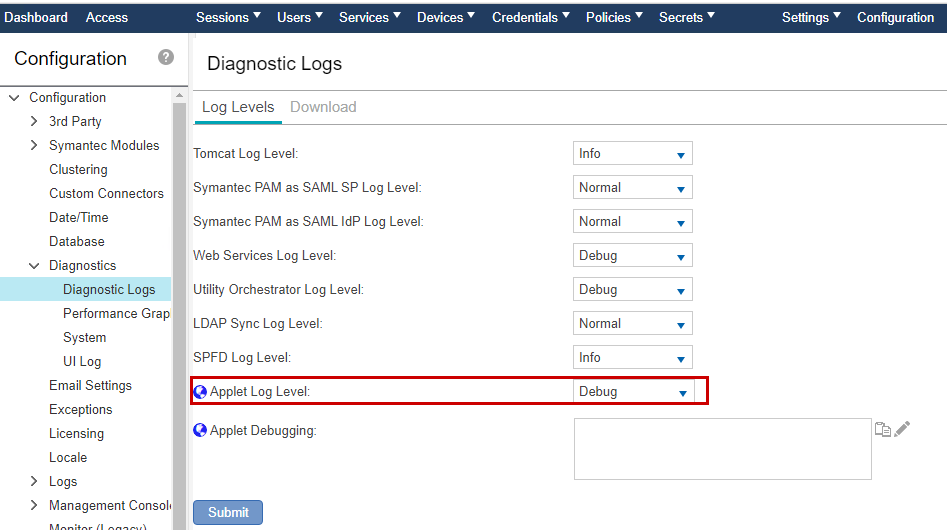
Task: Switch to the Log Levels tab
Action: coord(238,107)
